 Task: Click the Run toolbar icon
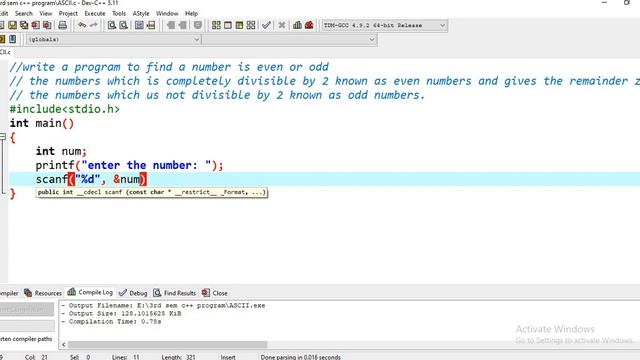[228, 25]
